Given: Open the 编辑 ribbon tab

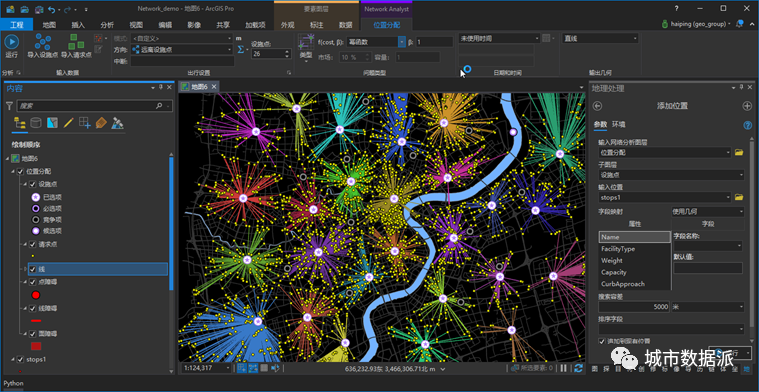Looking at the screenshot, I should tap(165, 25).
